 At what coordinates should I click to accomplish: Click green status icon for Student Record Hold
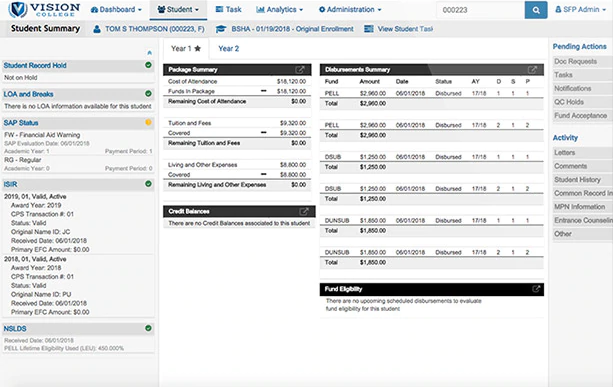pyautogui.click(x=148, y=65)
